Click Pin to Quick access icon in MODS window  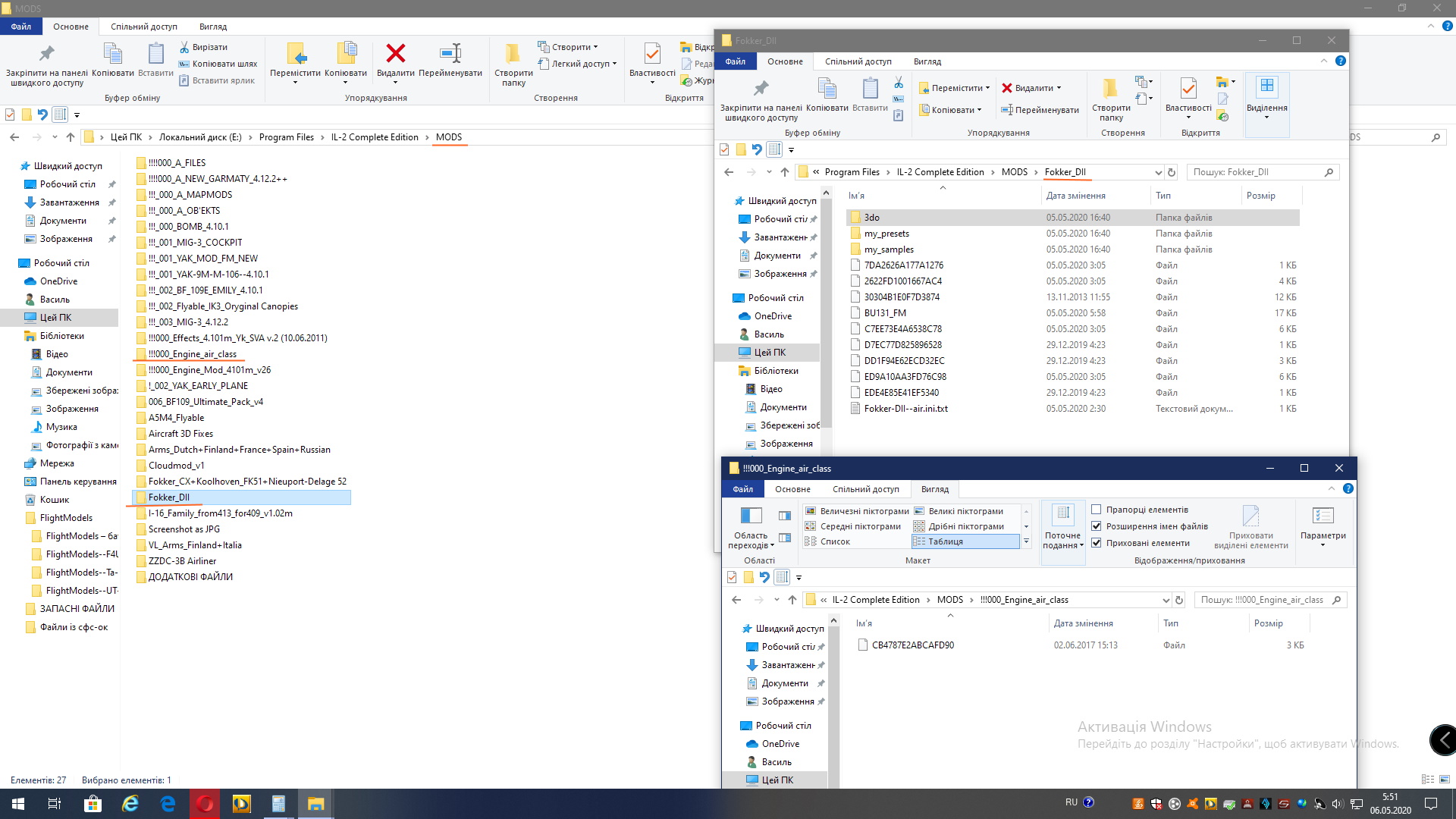coord(46,54)
